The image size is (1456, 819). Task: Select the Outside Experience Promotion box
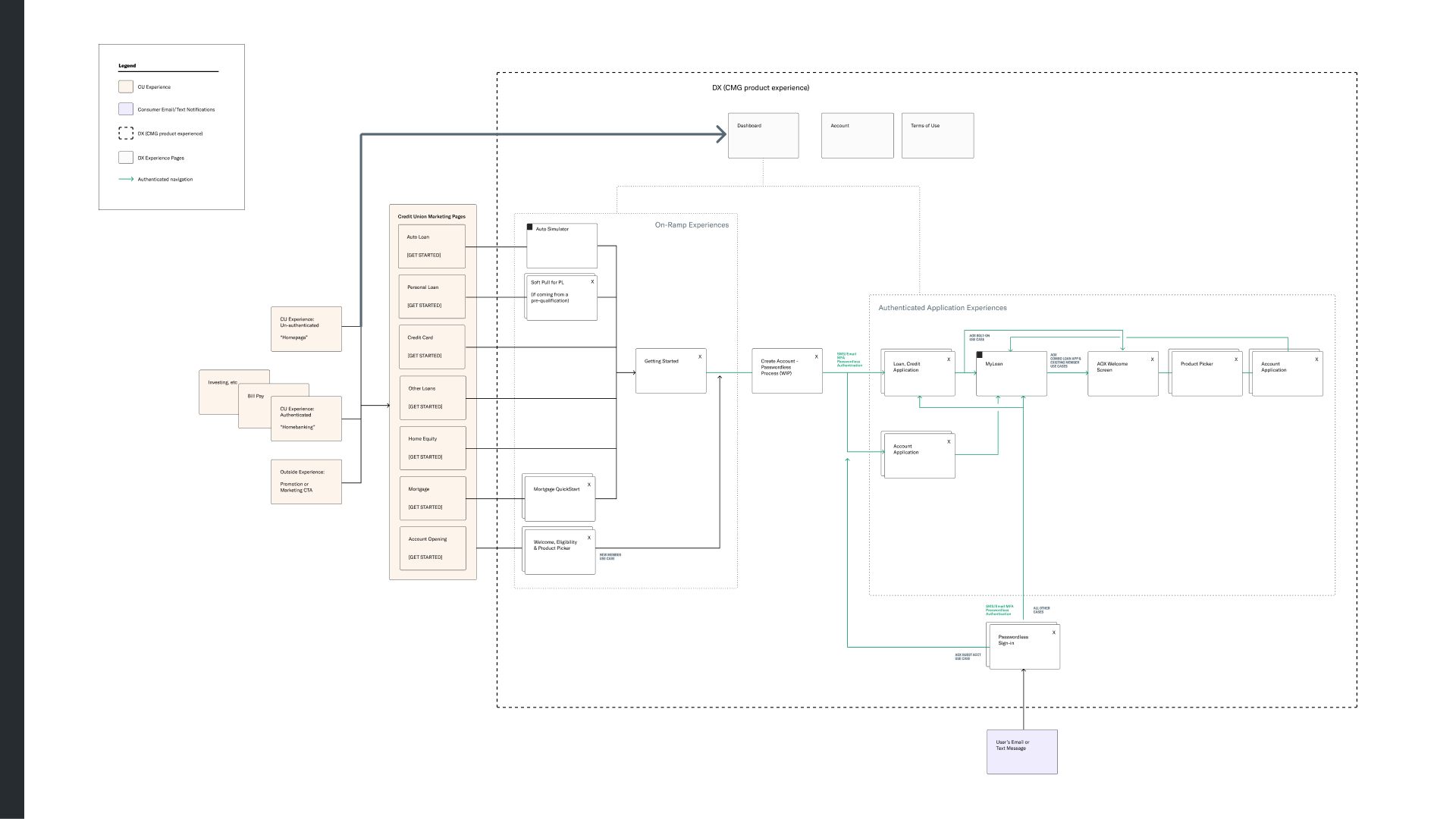pos(306,482)
